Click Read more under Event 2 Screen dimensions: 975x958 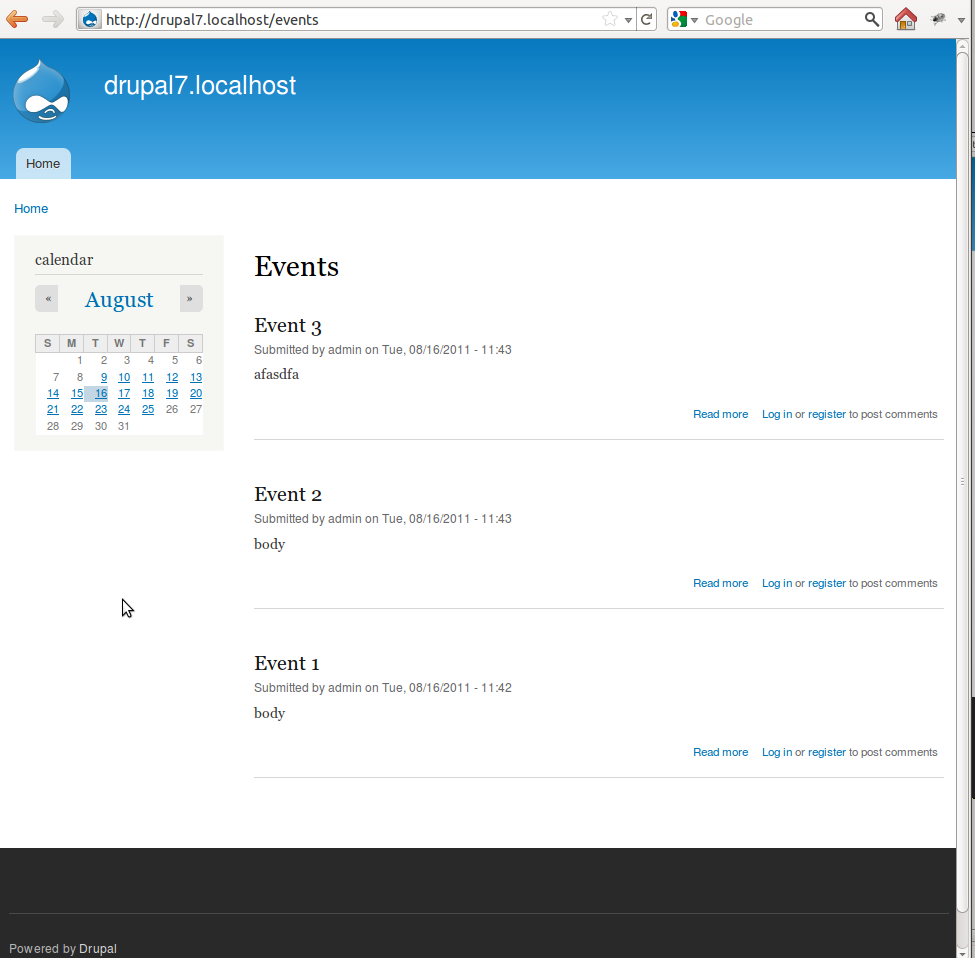coord(721,584)
